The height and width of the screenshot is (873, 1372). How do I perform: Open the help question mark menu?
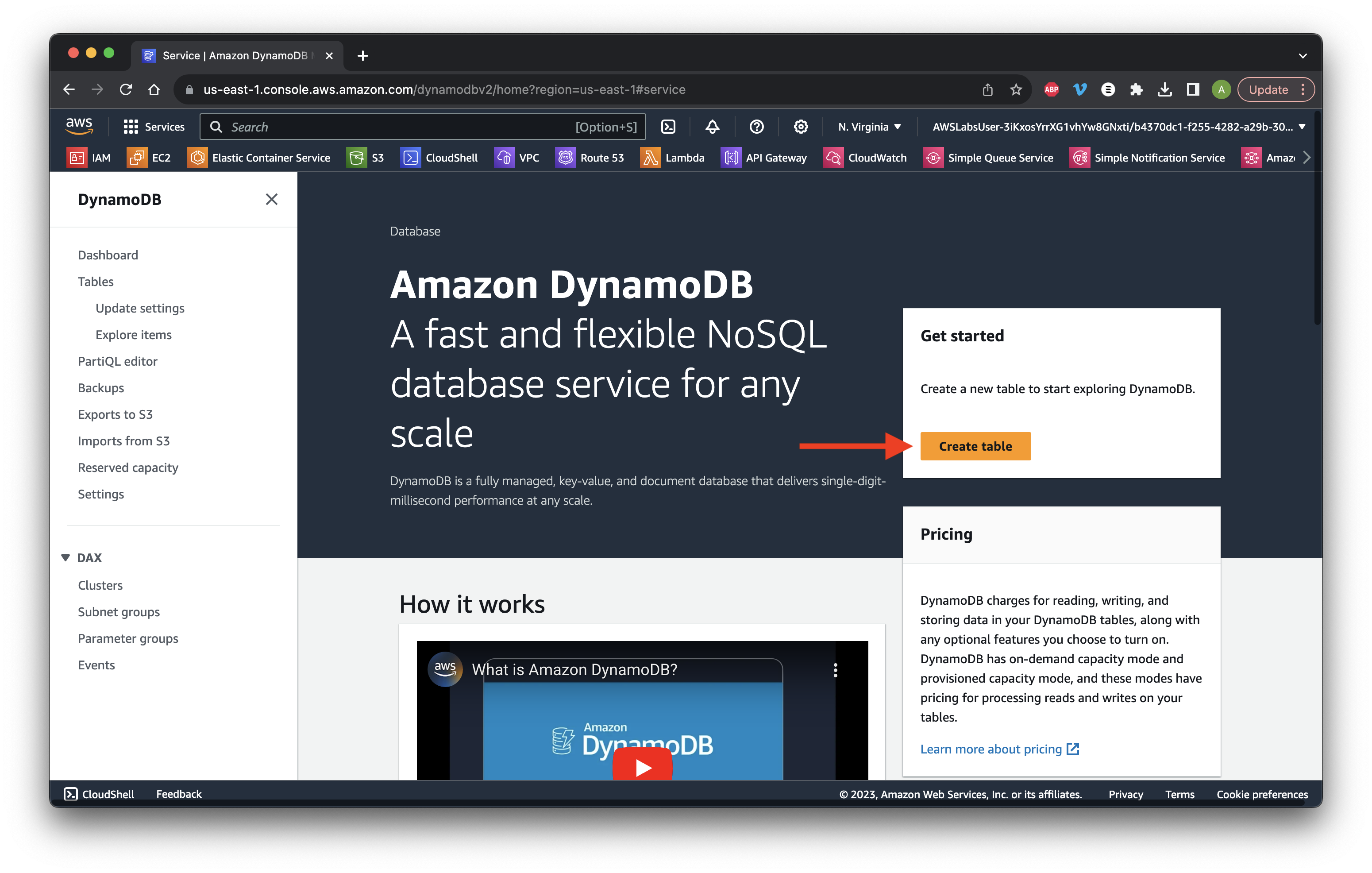coord(757,127)
